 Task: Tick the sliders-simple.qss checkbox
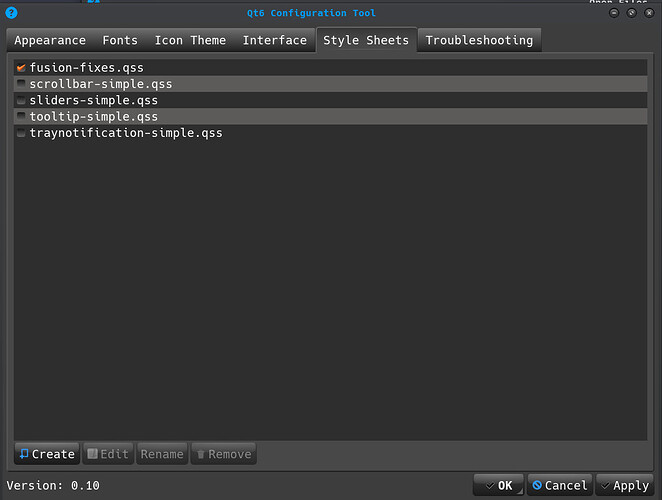click(x=21, y=100)
